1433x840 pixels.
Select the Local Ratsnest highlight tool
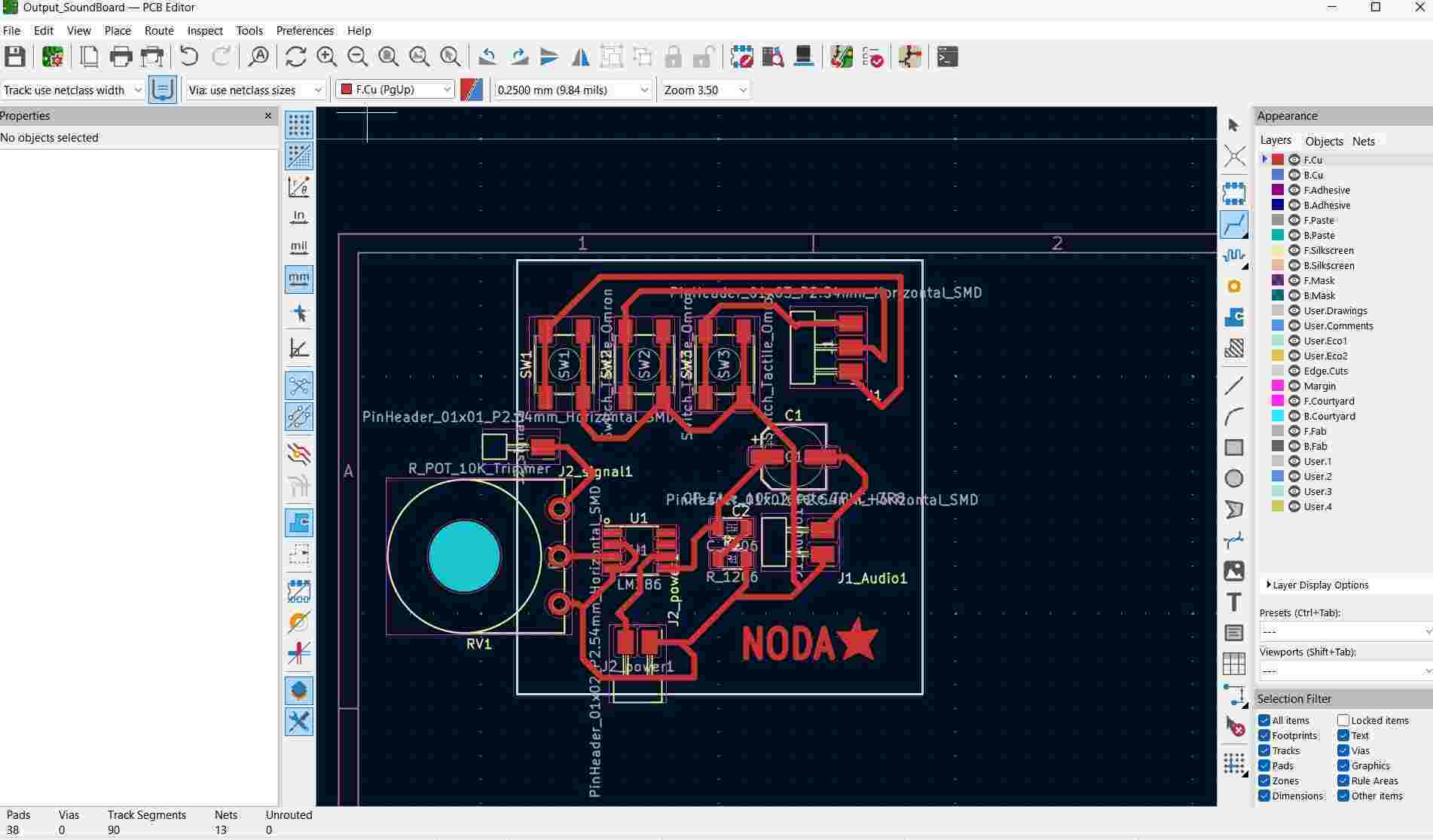tap(1234, 157)
